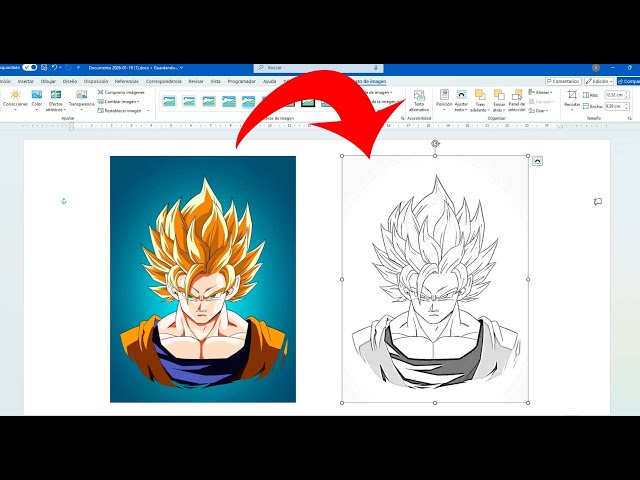Open the Ayuda tab
Screen dimensions: 640x480
coord(269,81)
